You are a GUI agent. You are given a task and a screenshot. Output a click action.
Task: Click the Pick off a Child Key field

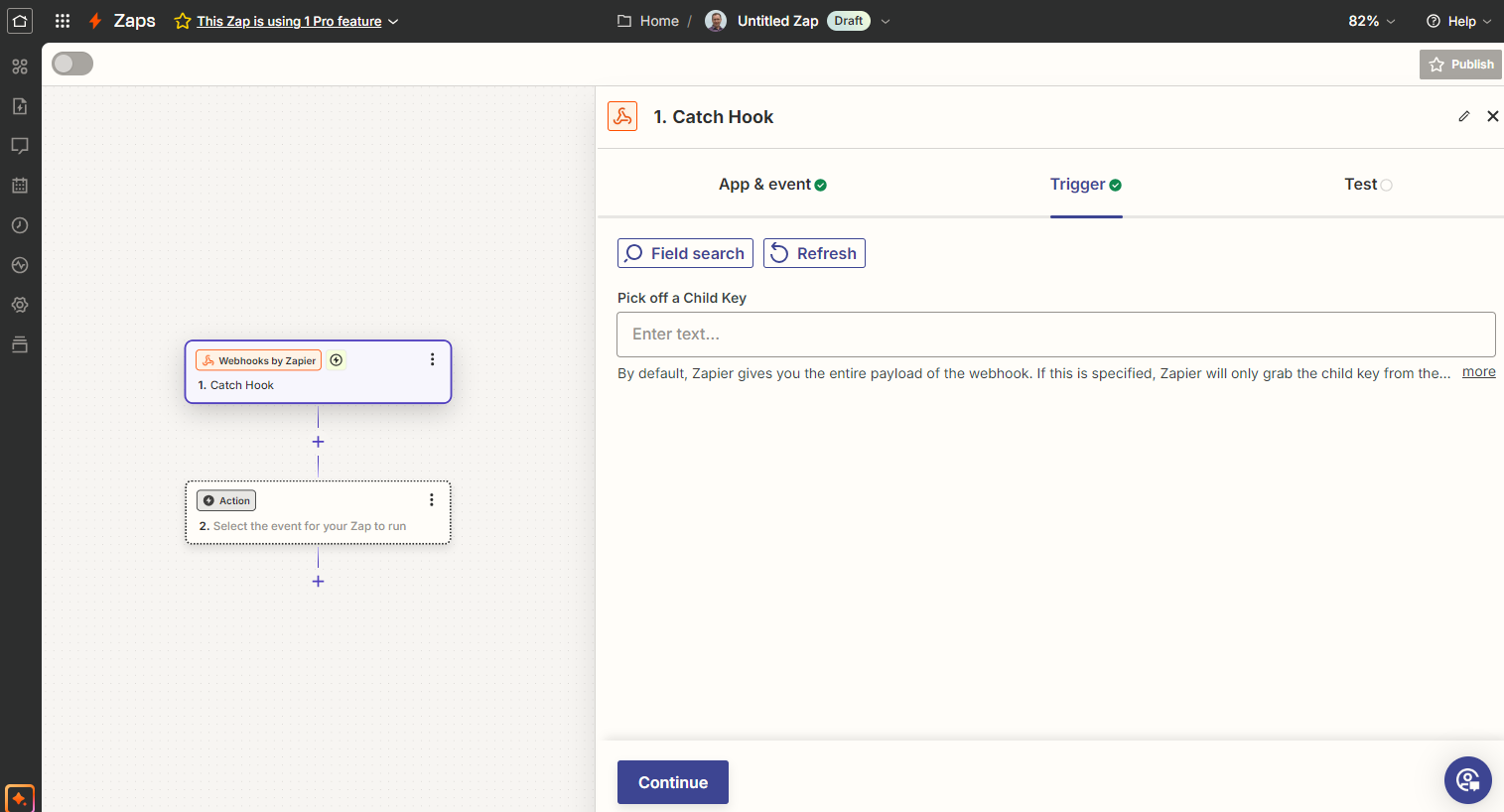(1055, 335)
